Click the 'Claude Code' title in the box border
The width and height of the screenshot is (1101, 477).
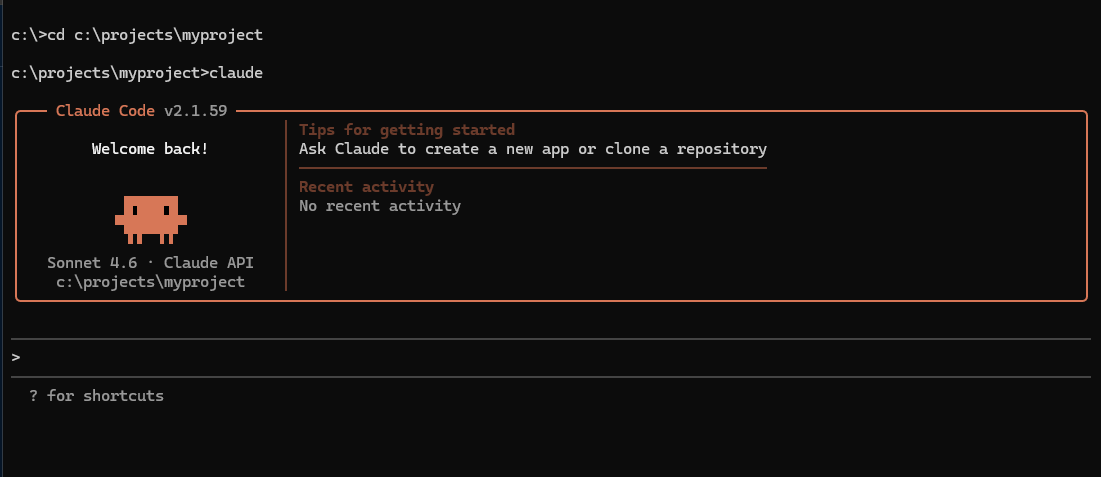coord(105,111)
